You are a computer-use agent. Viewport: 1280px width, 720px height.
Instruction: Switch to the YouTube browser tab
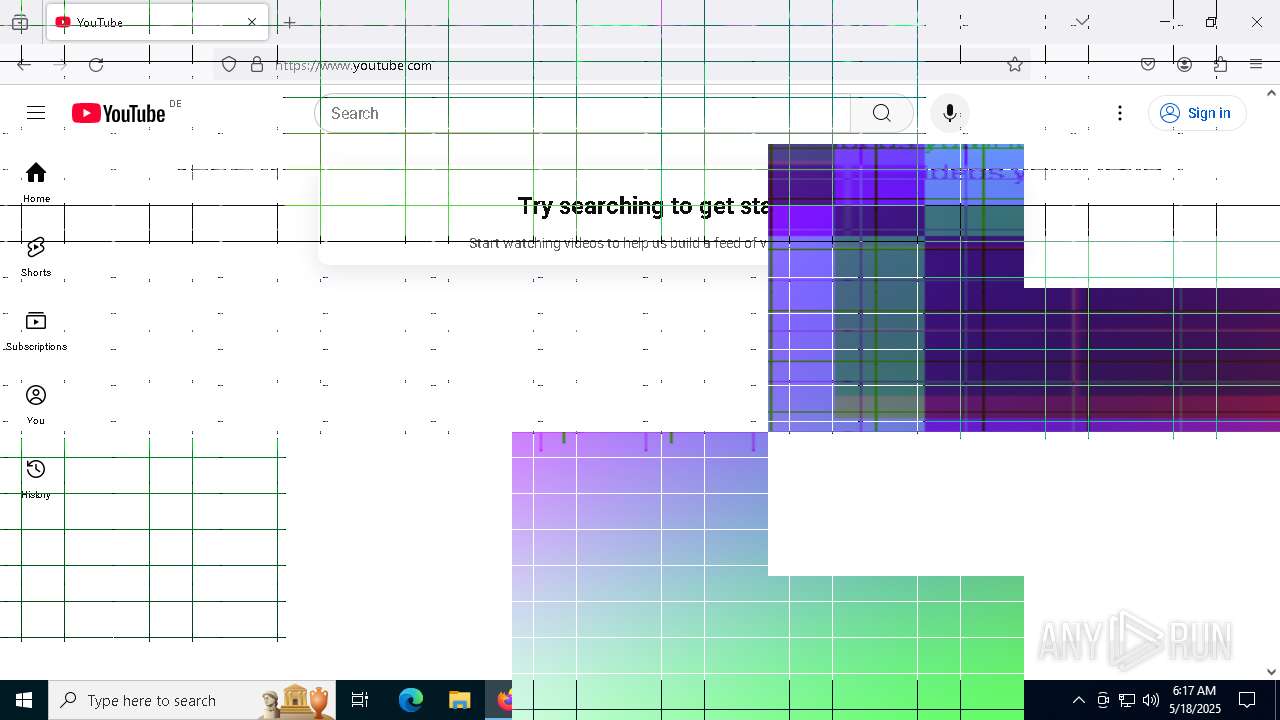[x=155, y=22]
